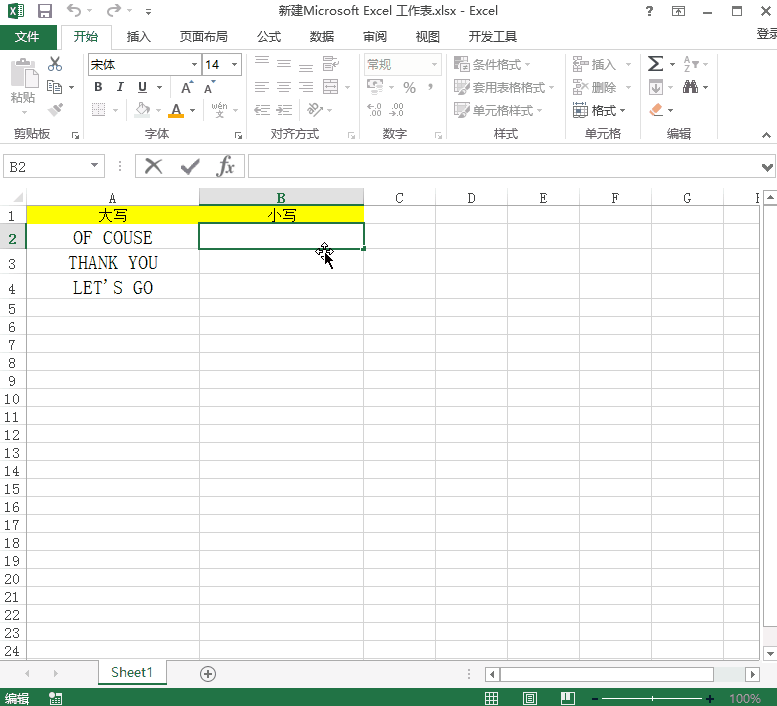Apply Comma Style number format
This screenshot has height=706, width=777.
point(431,87)
